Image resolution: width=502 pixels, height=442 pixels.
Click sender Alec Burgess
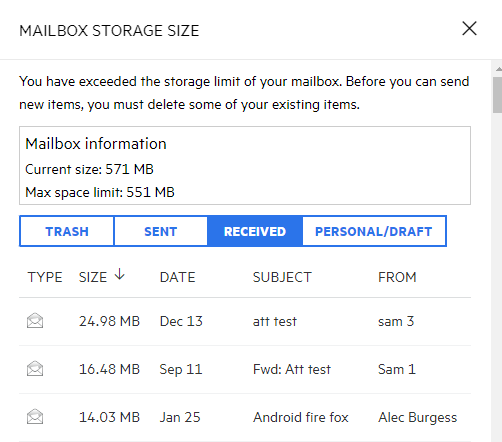click(417, 417)
